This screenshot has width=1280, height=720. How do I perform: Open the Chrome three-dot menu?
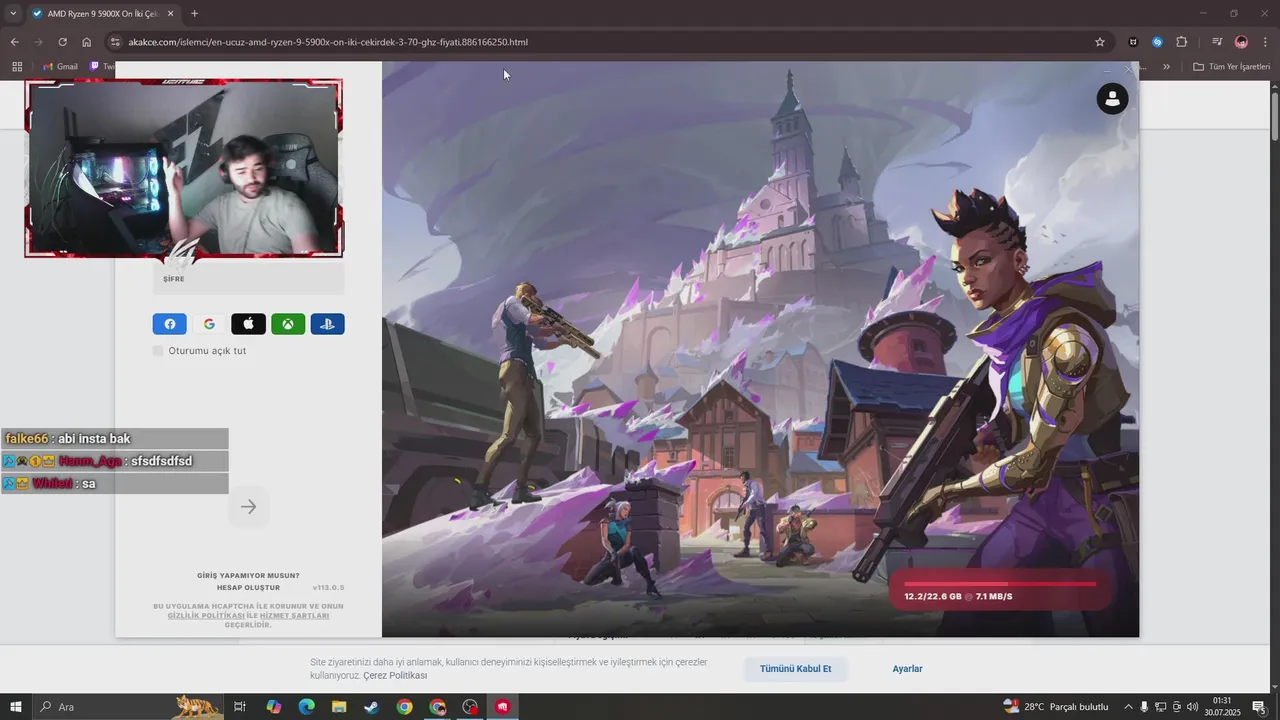click(x=1266, y=42)
